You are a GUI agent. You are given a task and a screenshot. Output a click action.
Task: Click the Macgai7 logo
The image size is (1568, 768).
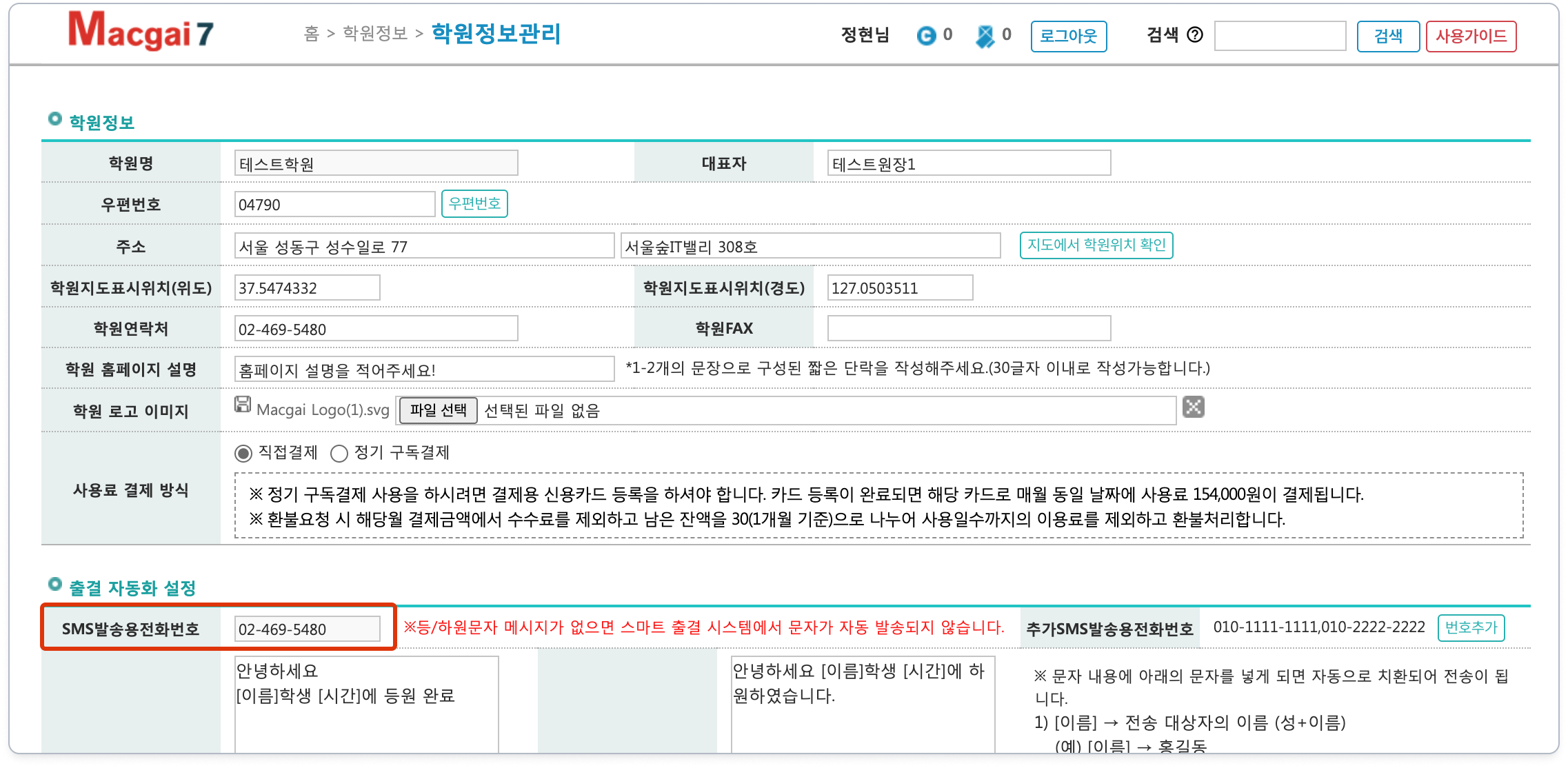point(141,32)
